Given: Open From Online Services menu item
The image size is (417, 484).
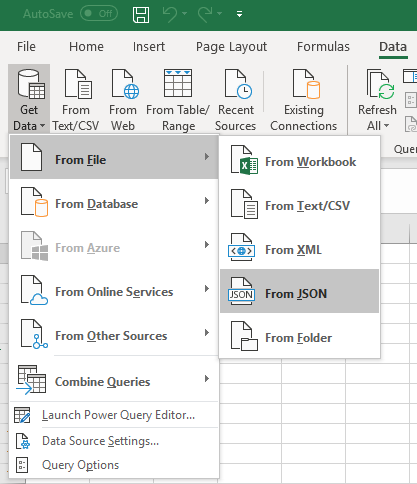Looking at the screenshot, I should pos(114,289).
